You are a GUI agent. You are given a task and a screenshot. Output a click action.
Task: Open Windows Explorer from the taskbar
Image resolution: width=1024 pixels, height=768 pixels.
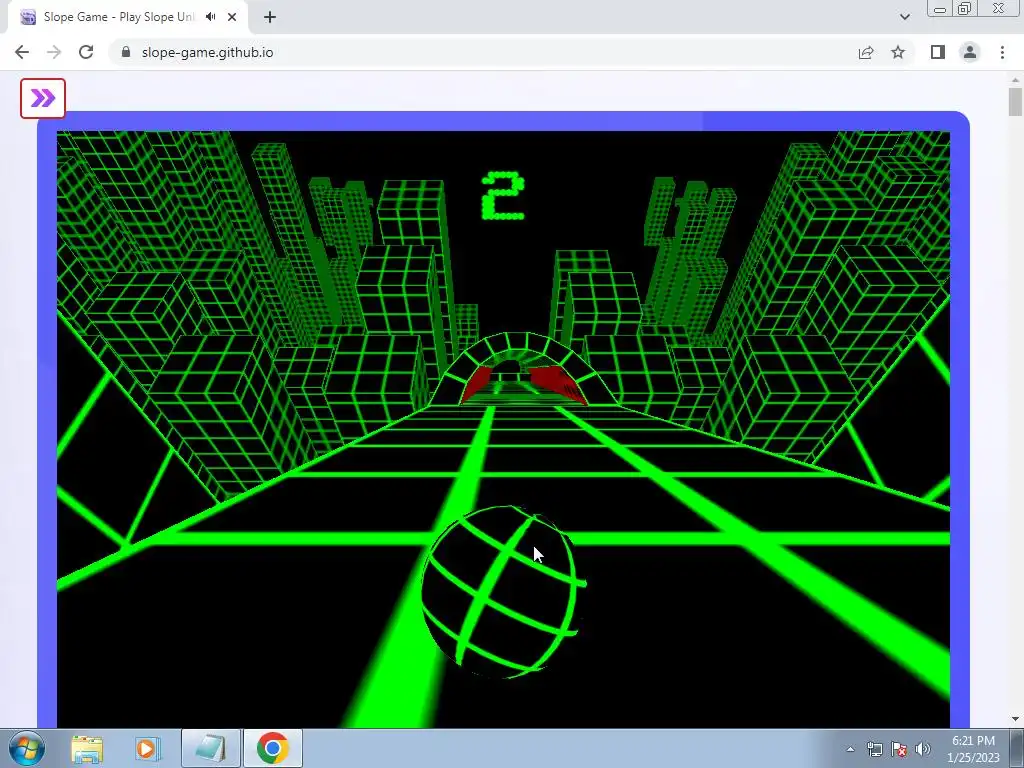pyautogui.click(x=87, y=748)
